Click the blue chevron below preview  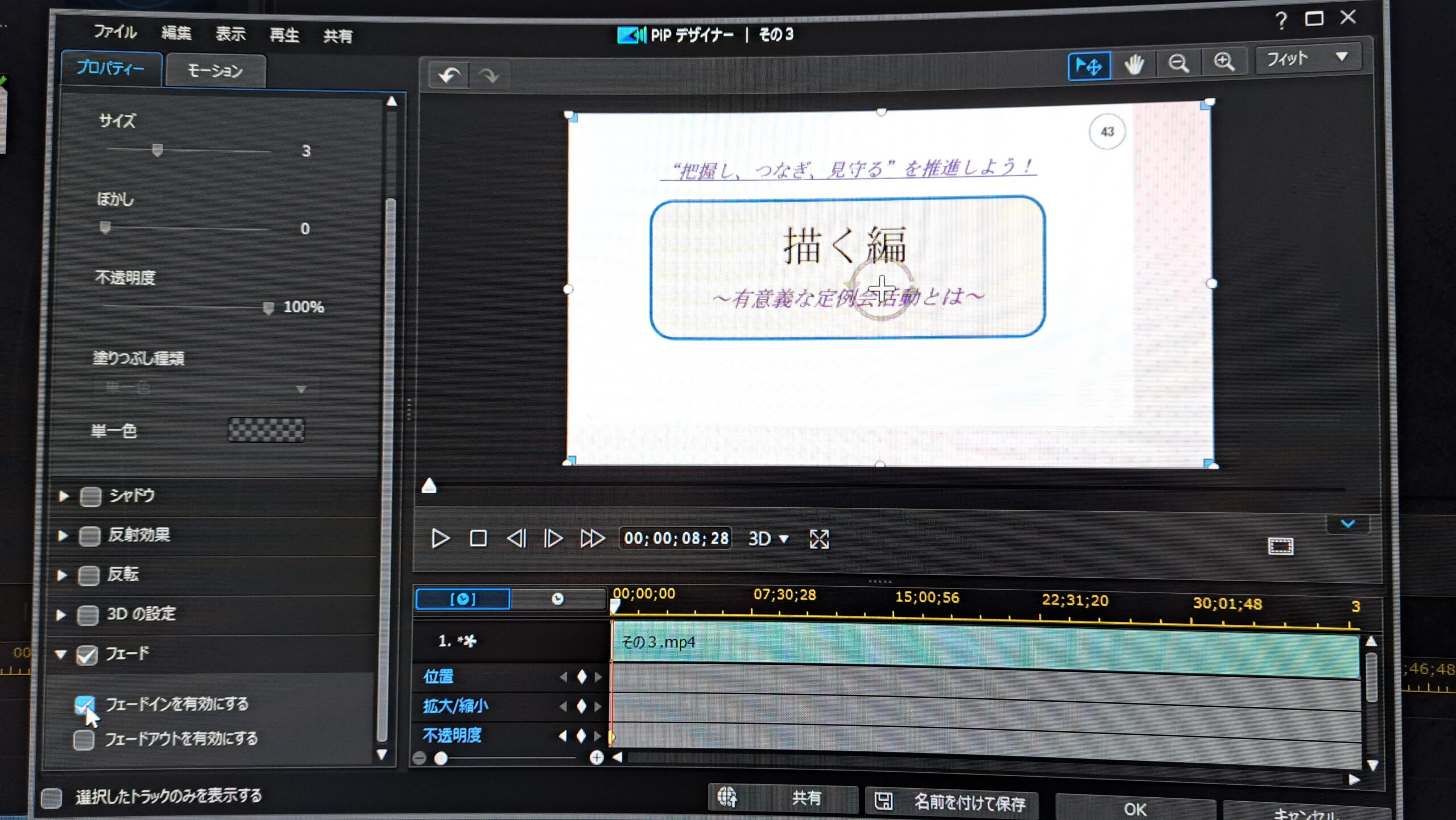[x=1348, y=523]
